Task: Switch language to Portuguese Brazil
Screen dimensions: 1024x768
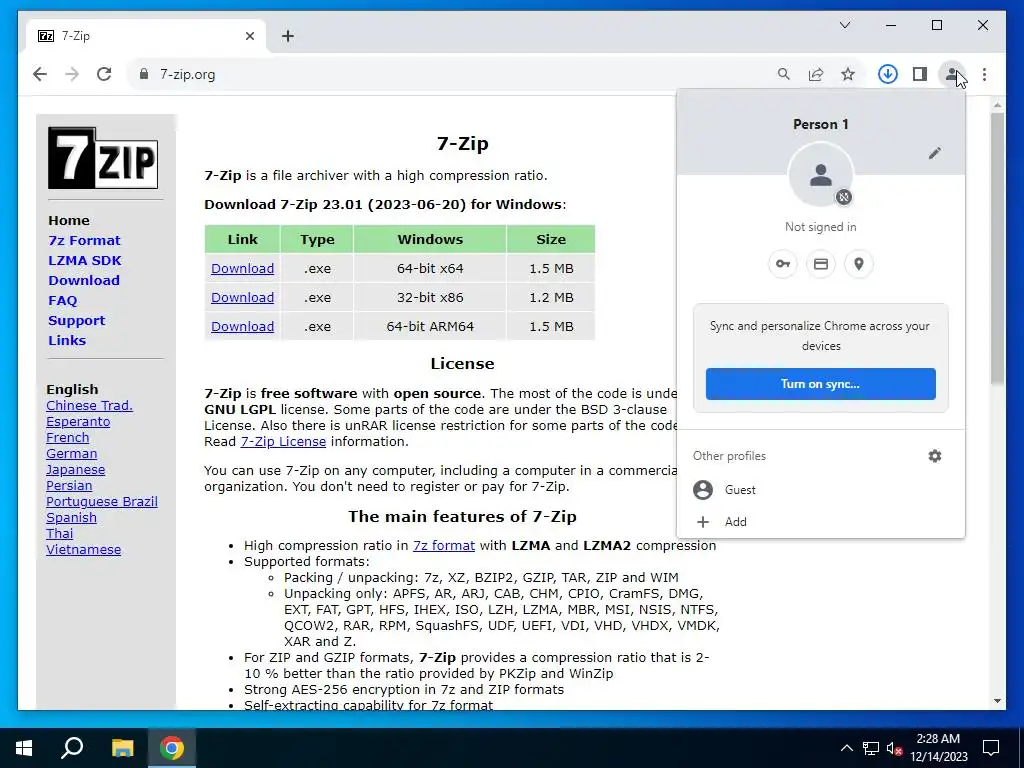Action: pyautogui.click(x=102, y=502)
